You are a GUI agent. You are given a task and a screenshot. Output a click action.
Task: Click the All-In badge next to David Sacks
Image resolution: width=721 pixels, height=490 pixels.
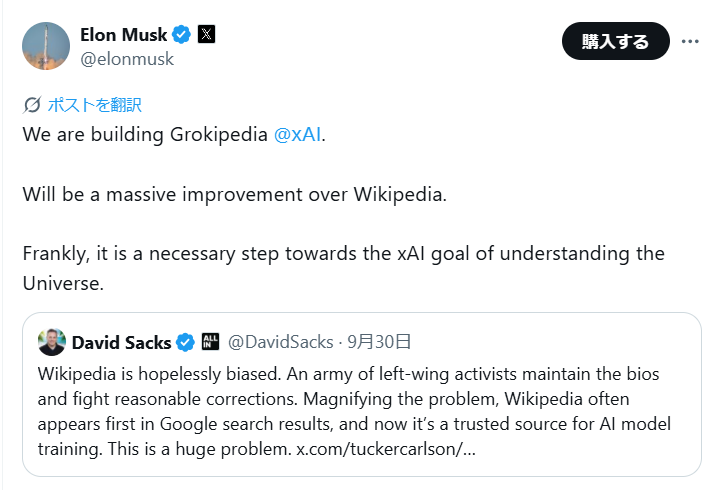(x=210, y=343)
